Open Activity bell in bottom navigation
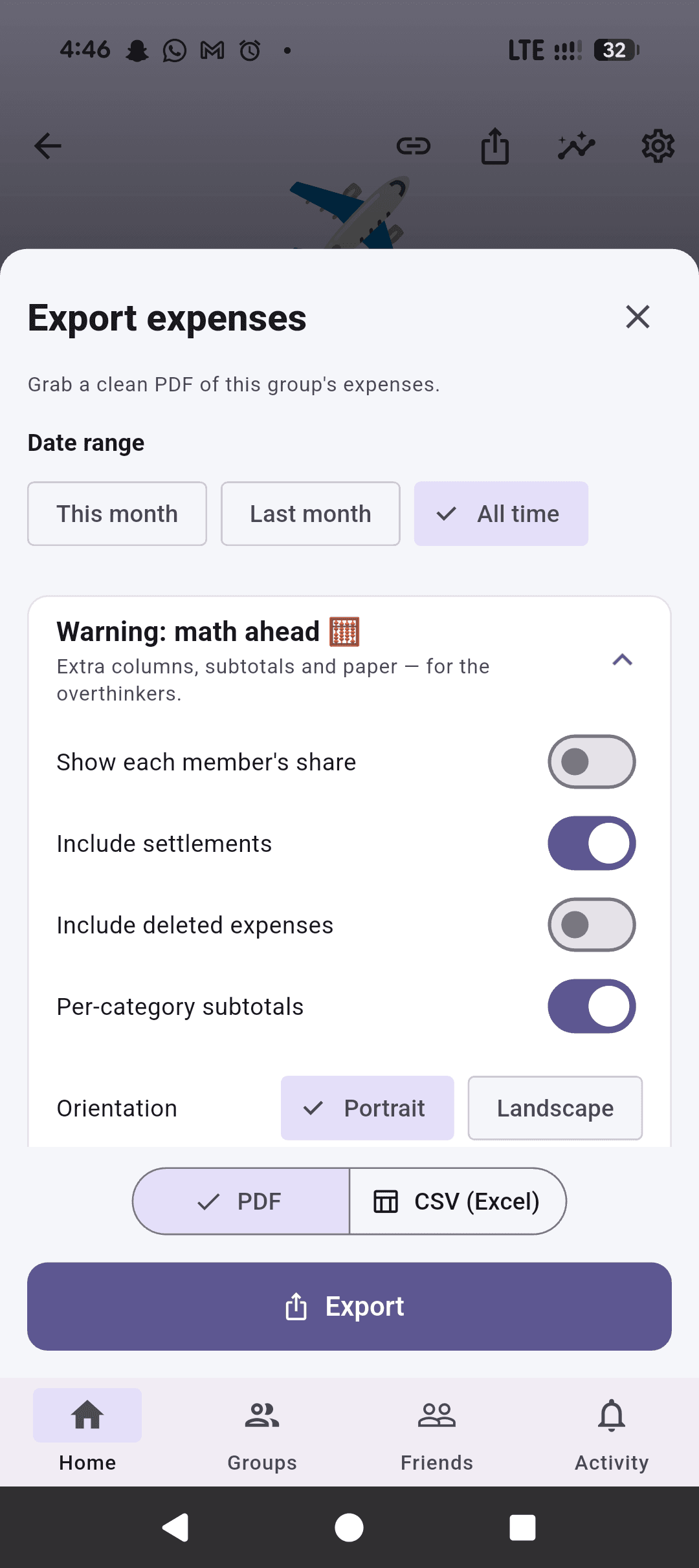The height and width of the screenshot is (1568, 699). (612, 1433)
